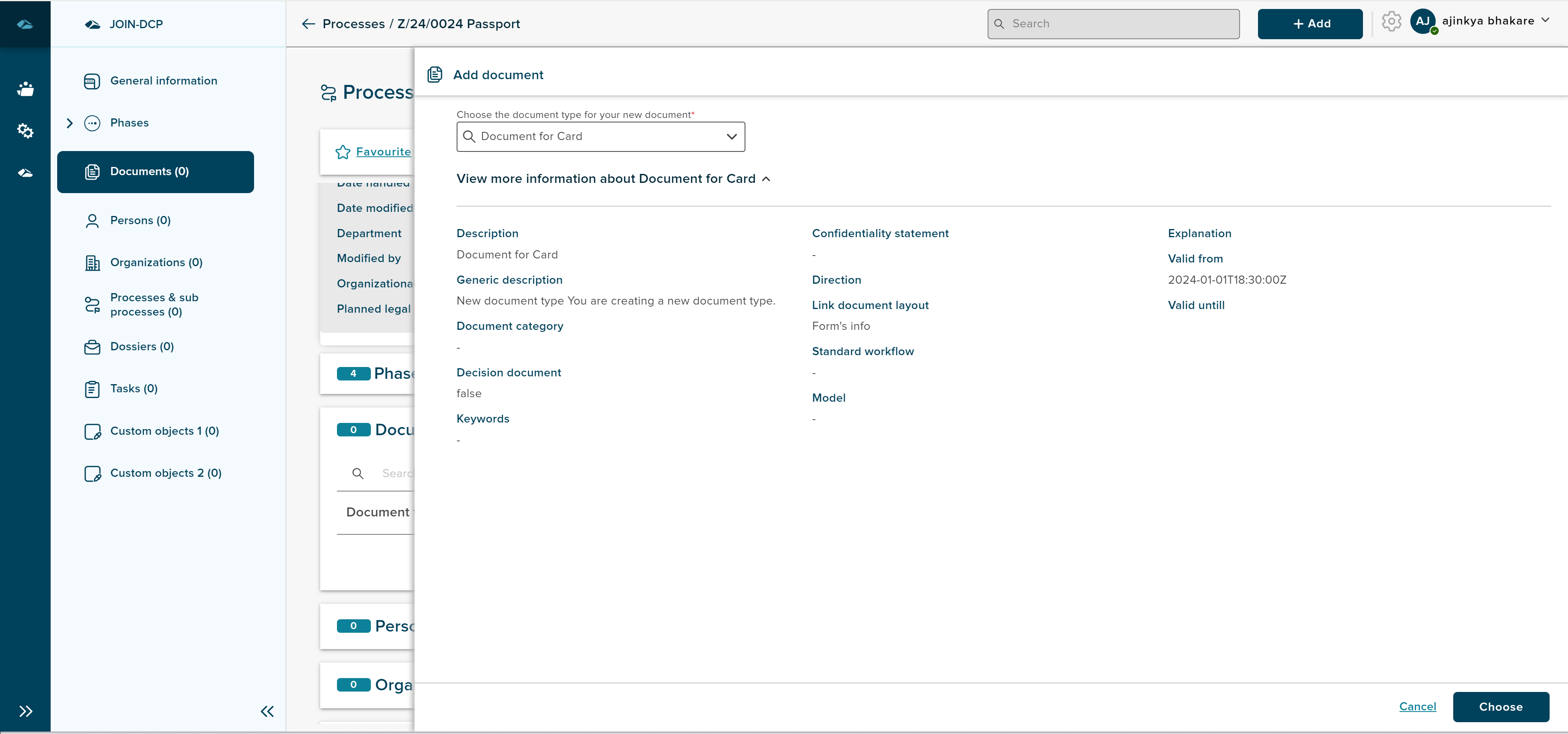Viewport: 1568px width, 734px height.
Task: Expand the left rail with double-right chevrons
Action: (x=25, y=711)
